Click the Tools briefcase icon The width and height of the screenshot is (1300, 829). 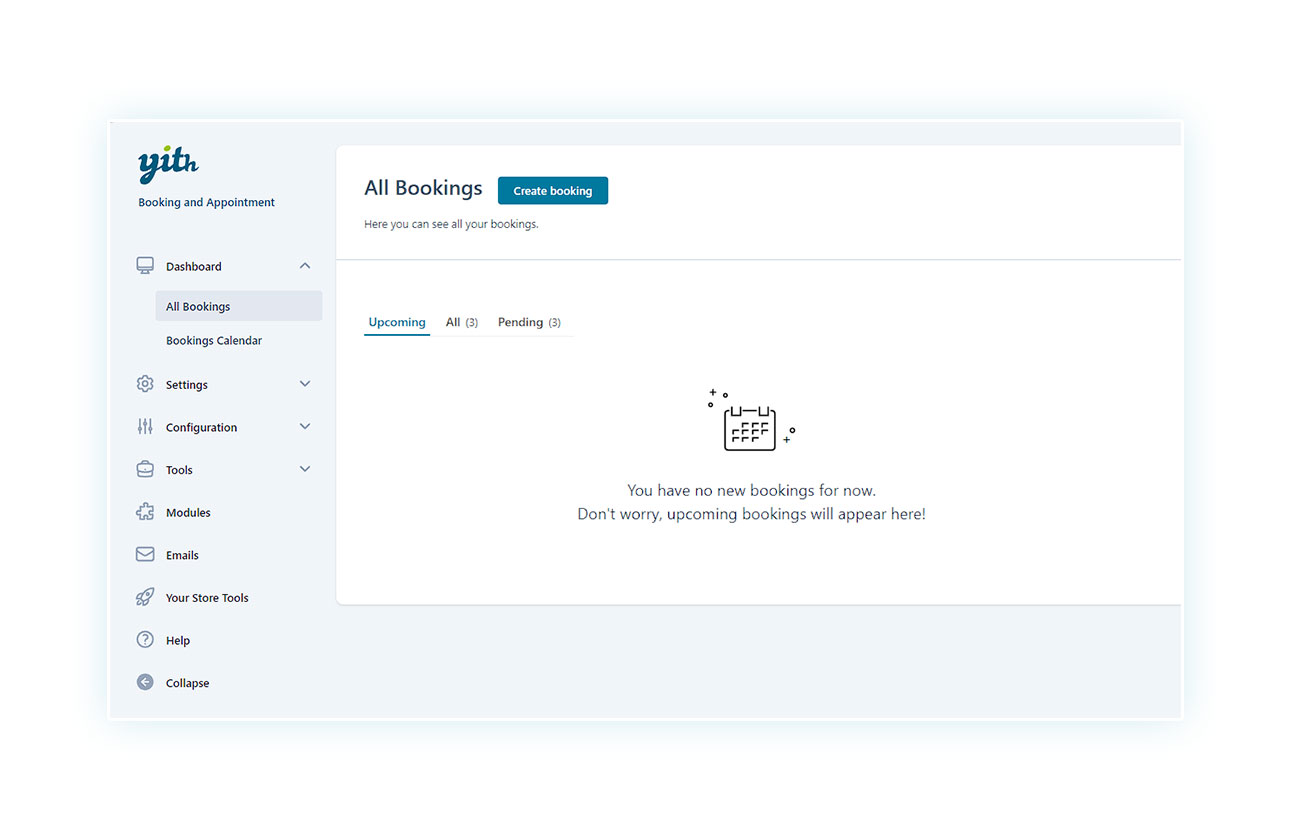pyautogui.click(x=145, y=469)
